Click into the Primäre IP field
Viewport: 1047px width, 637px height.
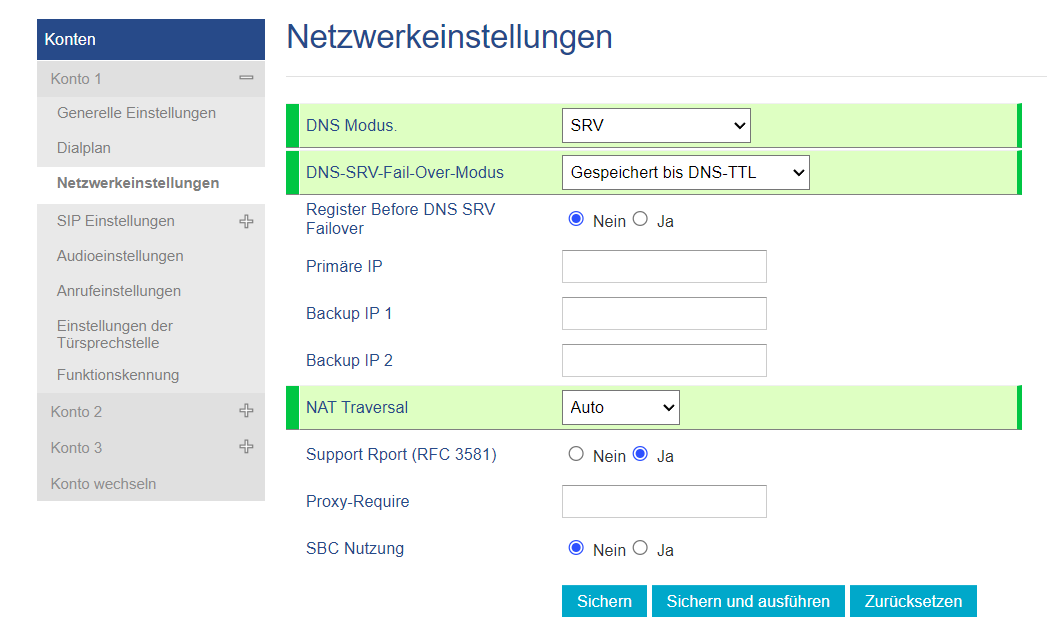tap(664, 267)
